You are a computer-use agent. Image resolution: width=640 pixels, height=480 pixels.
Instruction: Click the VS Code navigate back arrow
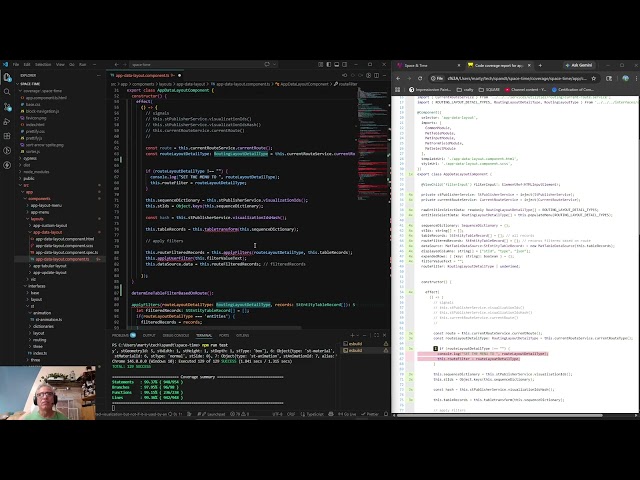[116, 64]
